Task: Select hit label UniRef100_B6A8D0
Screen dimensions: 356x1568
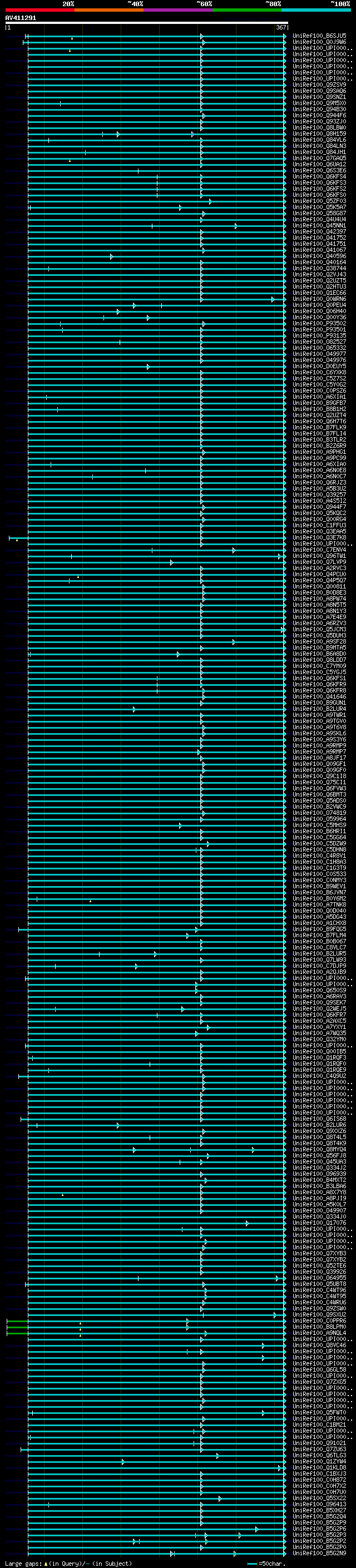Action: point(319,654)
